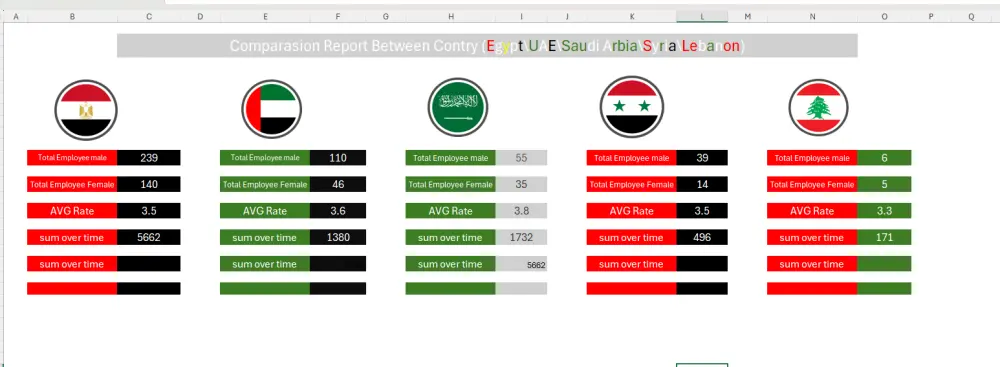Click sum over time label beside 1380
Image resolution: width=1000 pixels, height=367 pixels.
(265, 237)
